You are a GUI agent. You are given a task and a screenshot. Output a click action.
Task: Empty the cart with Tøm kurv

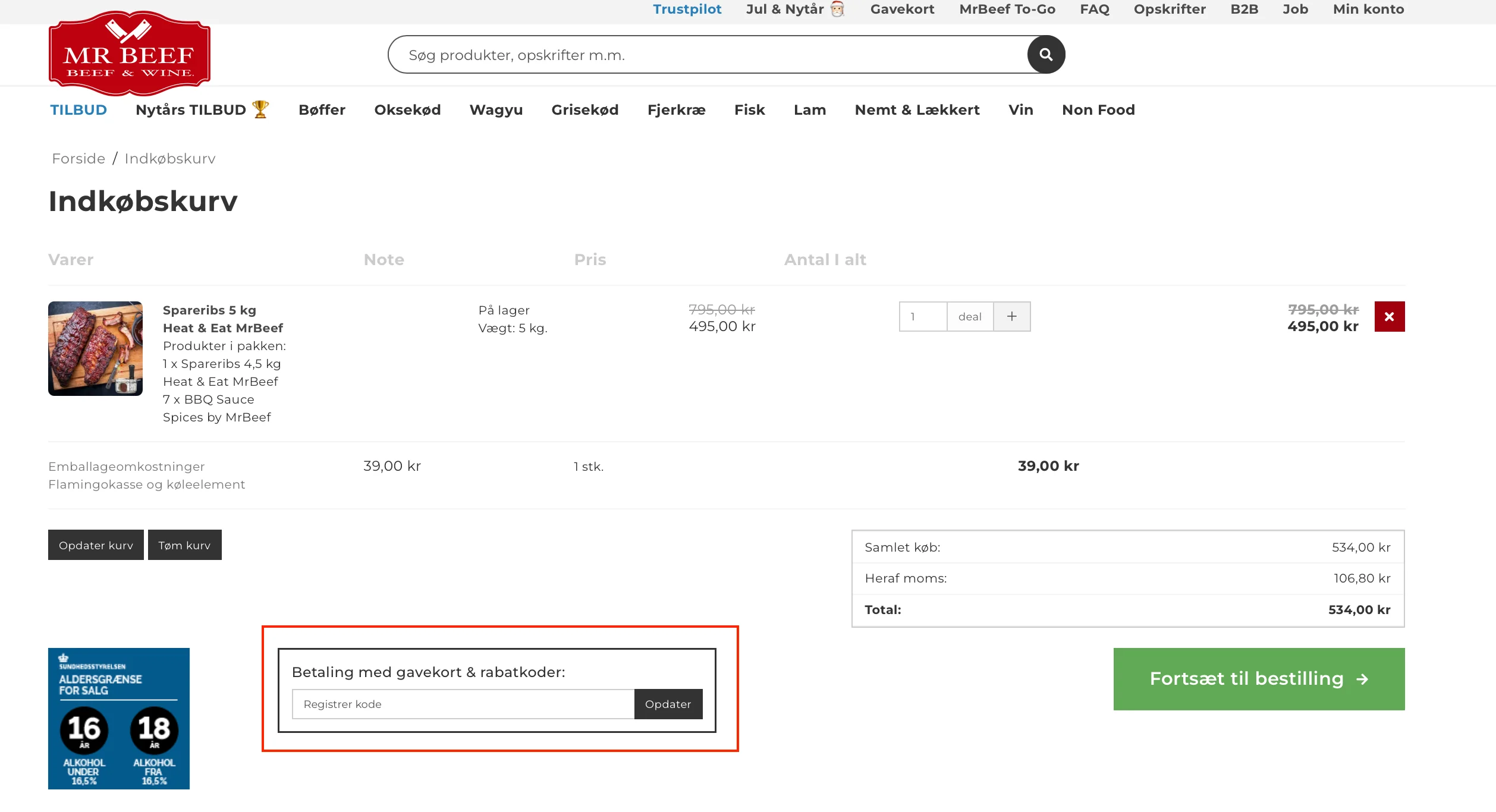(184, 545)
